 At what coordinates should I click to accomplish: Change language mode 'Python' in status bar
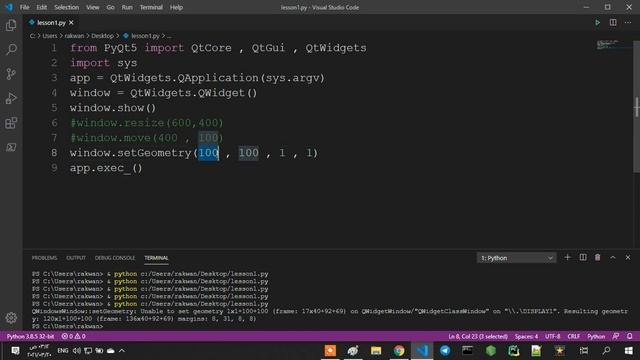pyautogui.click(x=596, y=336)
